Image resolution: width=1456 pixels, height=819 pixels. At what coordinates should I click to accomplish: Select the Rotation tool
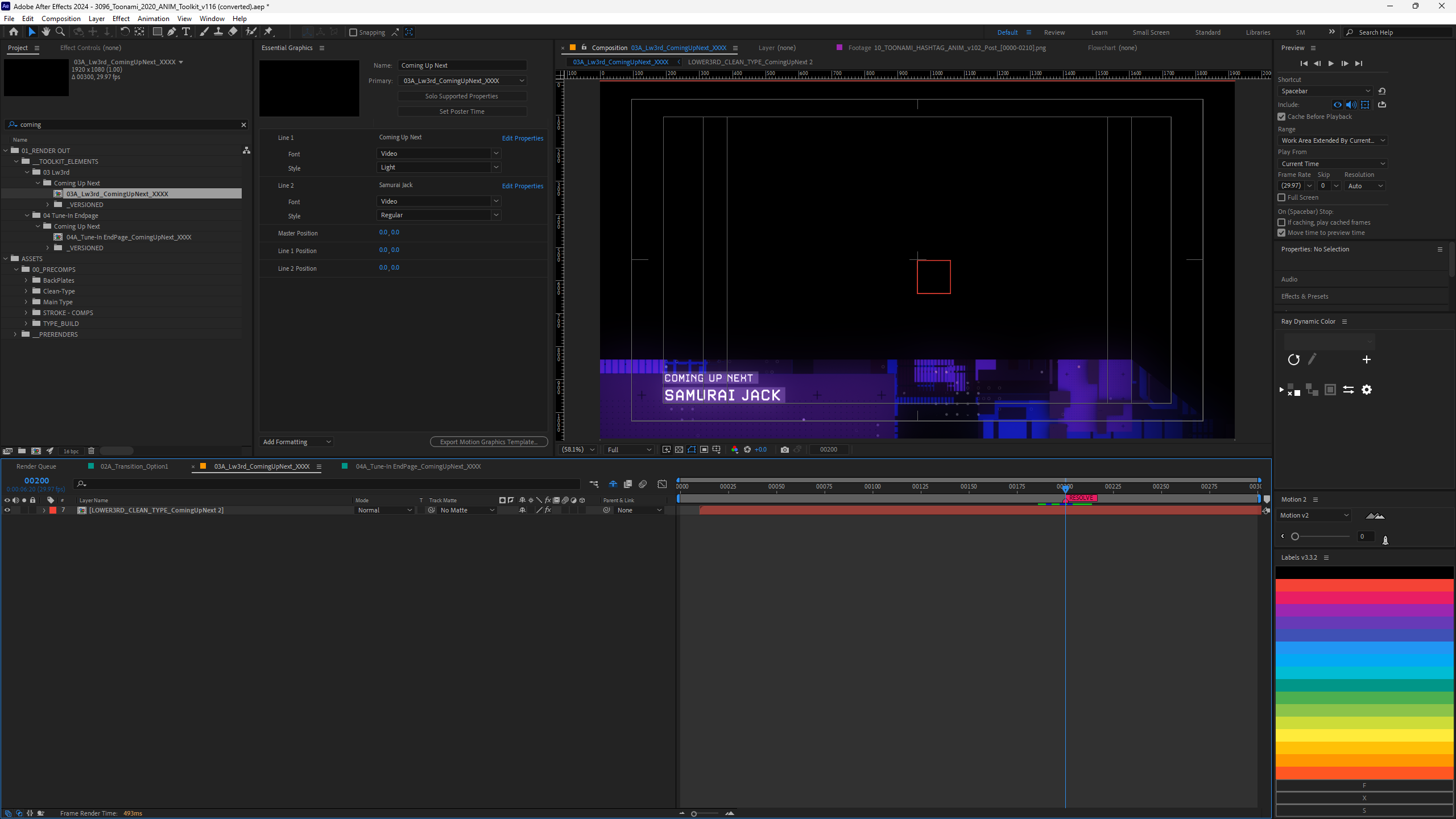coord(125,32)
